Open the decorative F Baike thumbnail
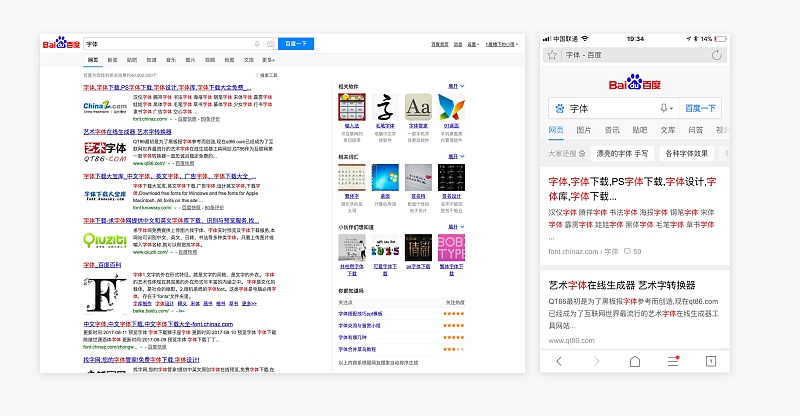 pos(105,293)
